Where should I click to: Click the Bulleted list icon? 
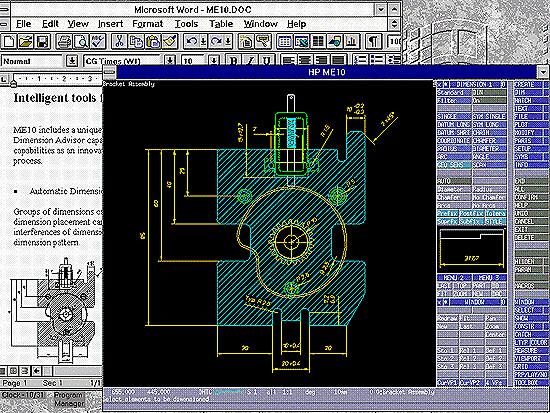(377, 60)
